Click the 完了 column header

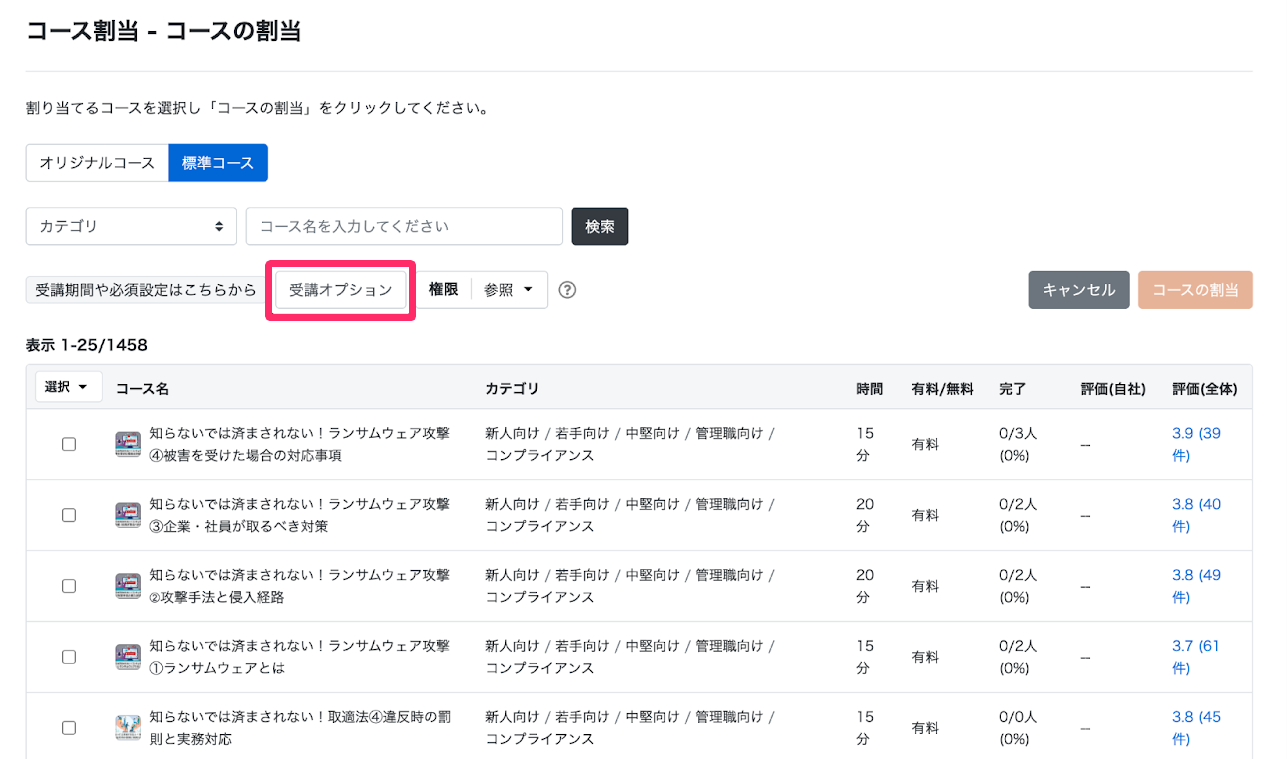coord(1013,388)
